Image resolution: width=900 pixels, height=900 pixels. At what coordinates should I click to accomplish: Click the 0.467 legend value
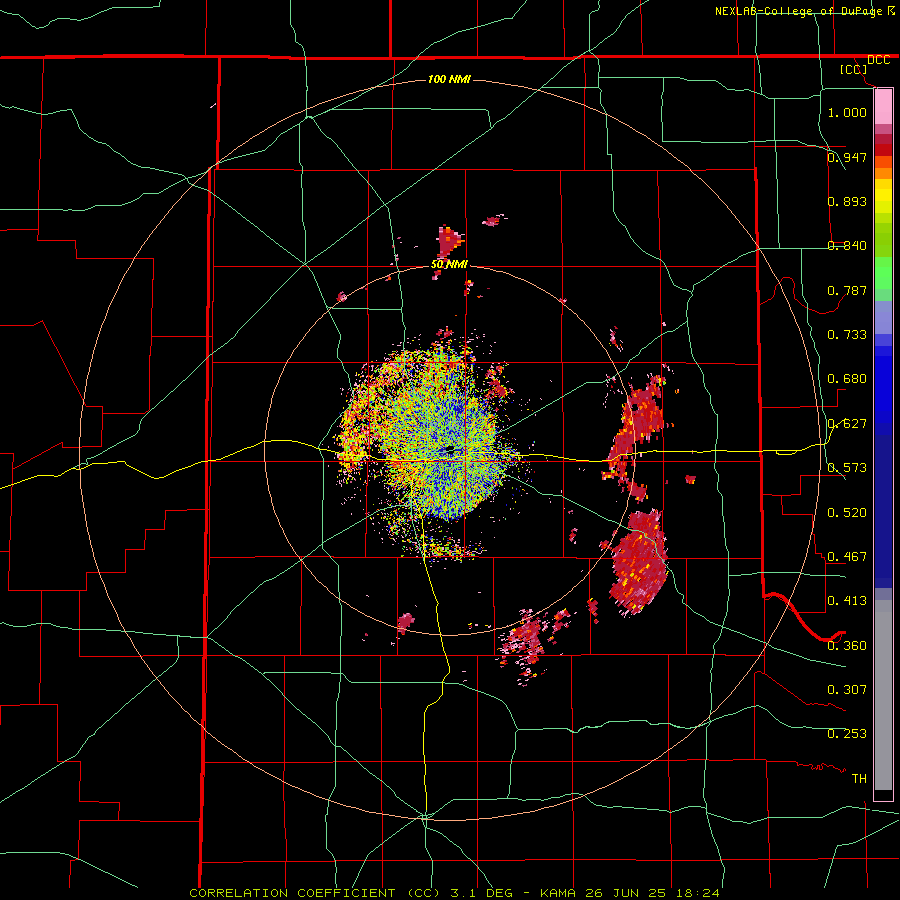(847, 557)
